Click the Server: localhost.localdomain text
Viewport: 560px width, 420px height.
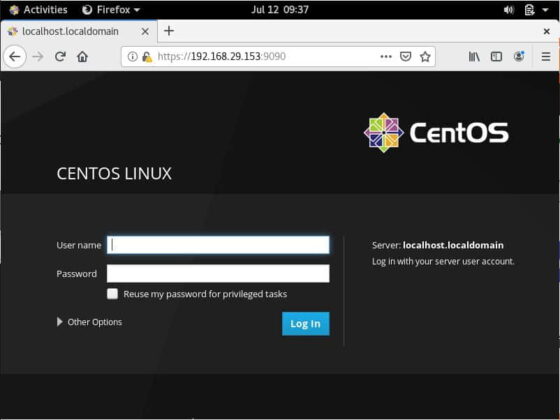tap(438, 245)
